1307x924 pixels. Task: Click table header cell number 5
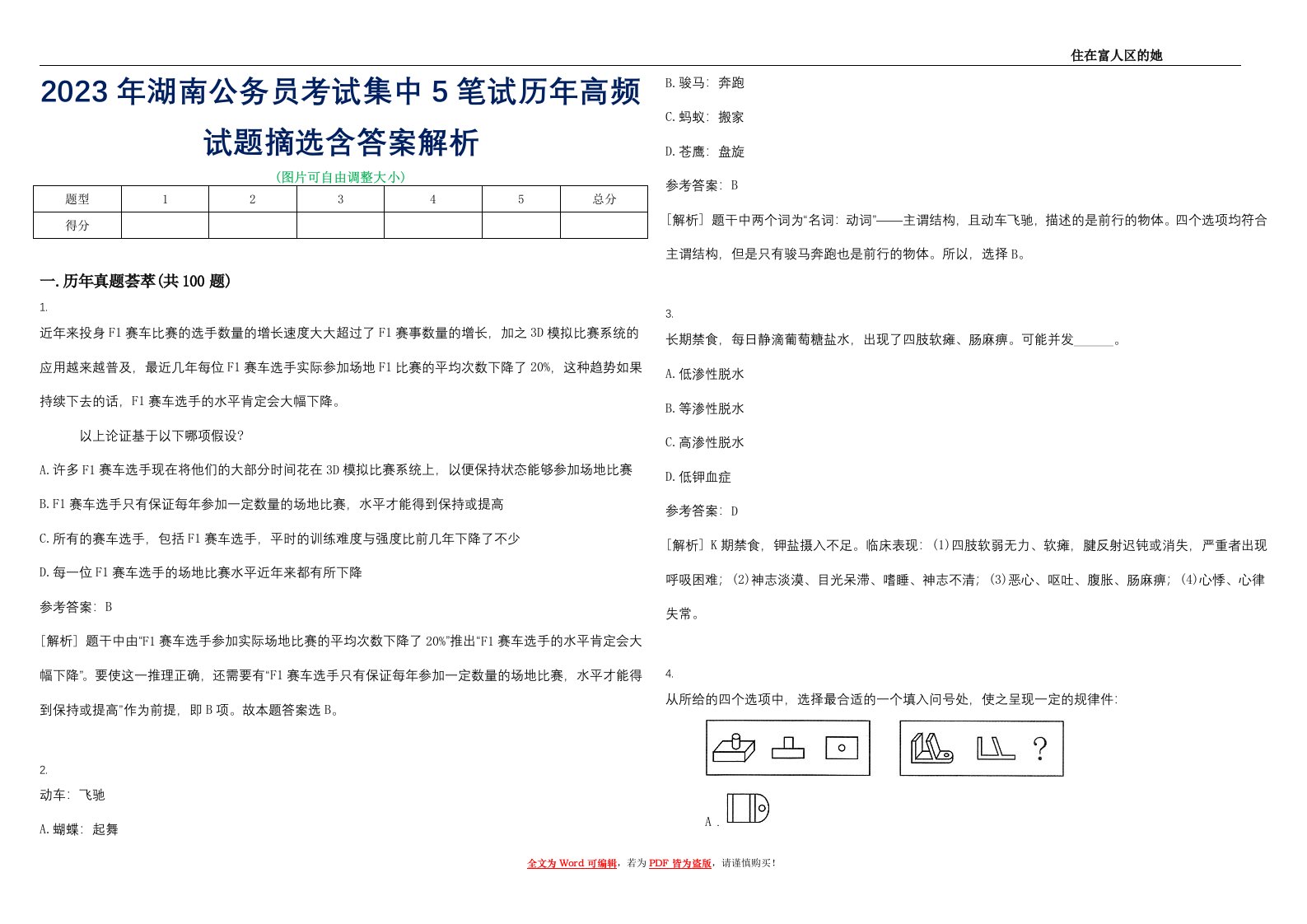(x=520, y=199)
